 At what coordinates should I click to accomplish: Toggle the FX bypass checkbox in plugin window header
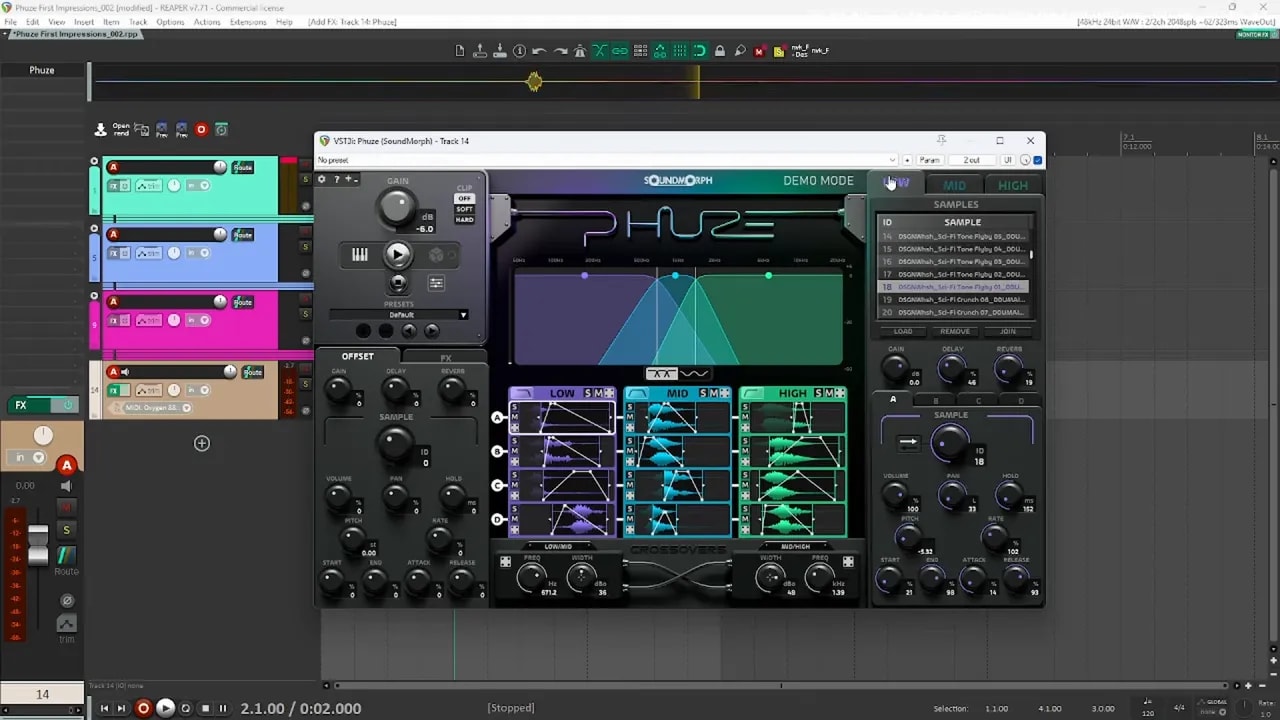pos(1038,160)
